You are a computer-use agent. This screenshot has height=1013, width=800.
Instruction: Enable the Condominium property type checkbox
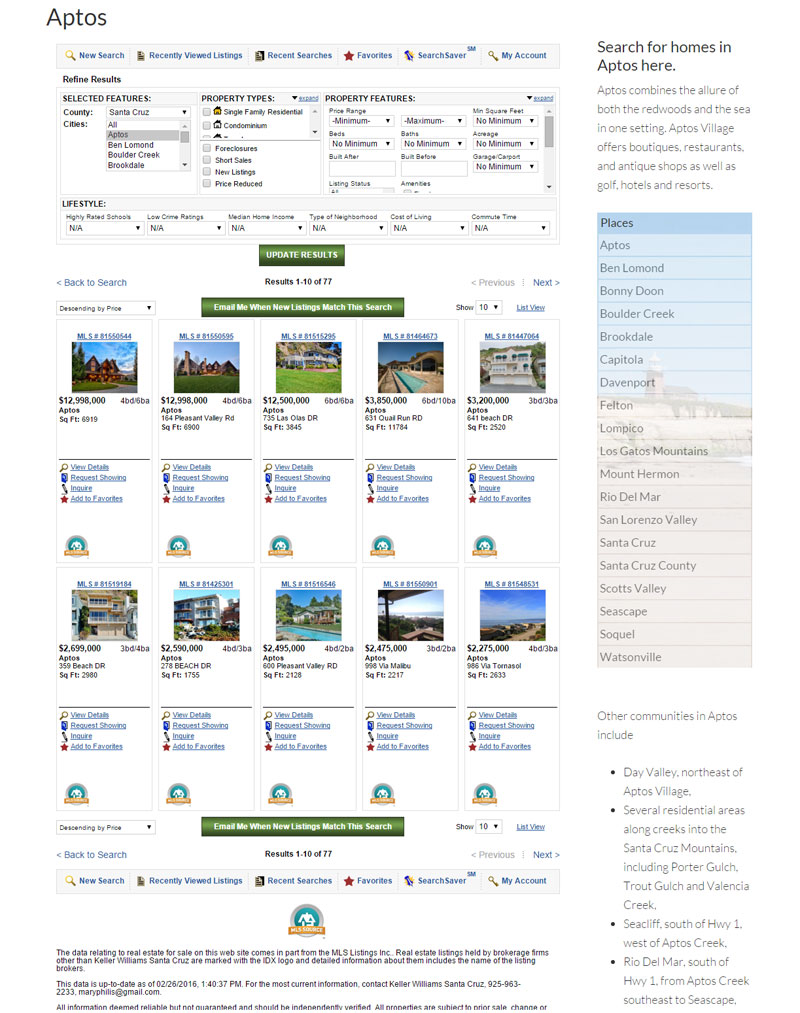coord(205,124)
